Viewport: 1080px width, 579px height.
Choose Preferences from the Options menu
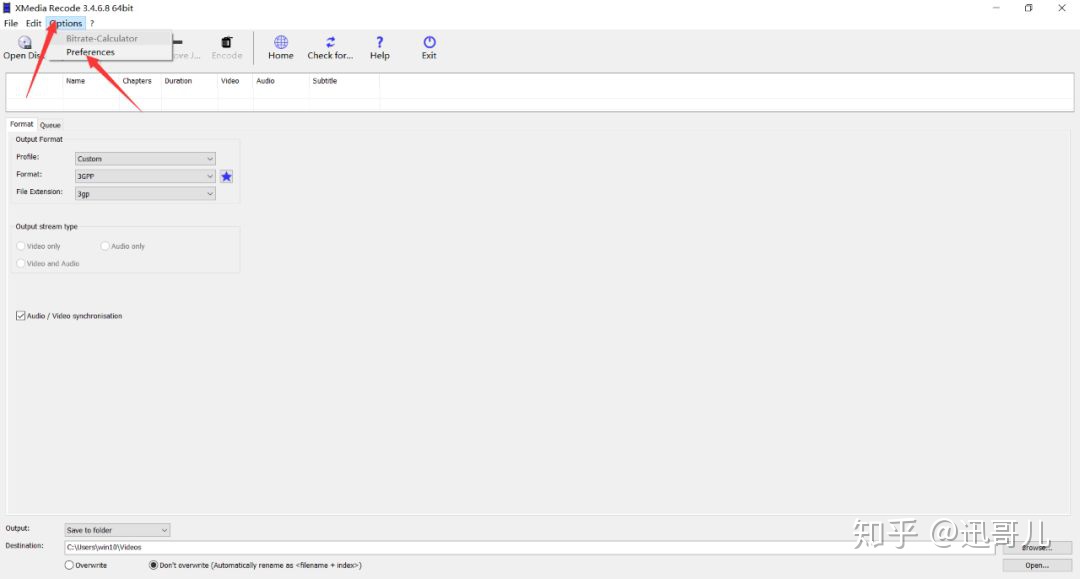click(90, 52)
